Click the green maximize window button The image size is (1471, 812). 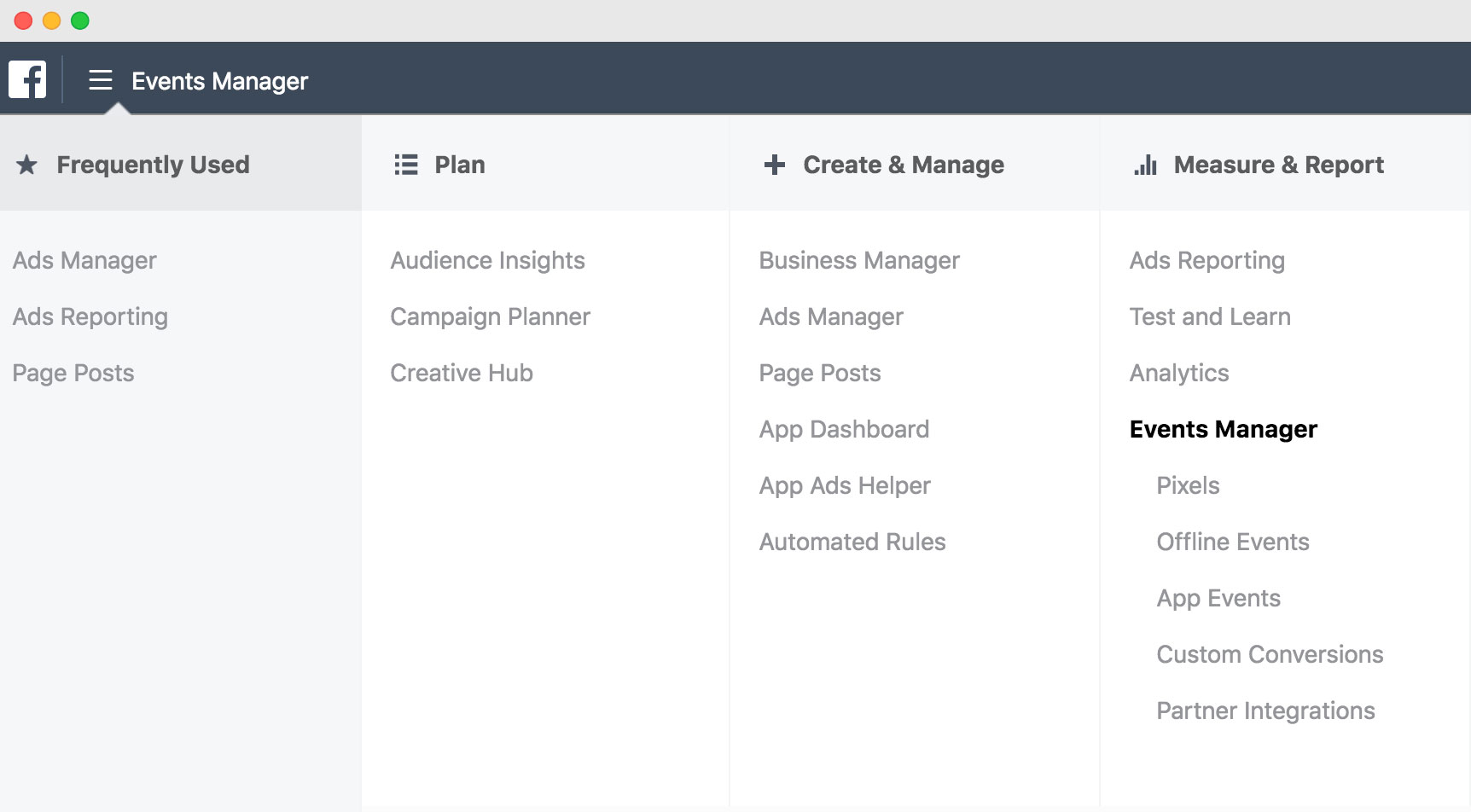[x=80, y=20]
